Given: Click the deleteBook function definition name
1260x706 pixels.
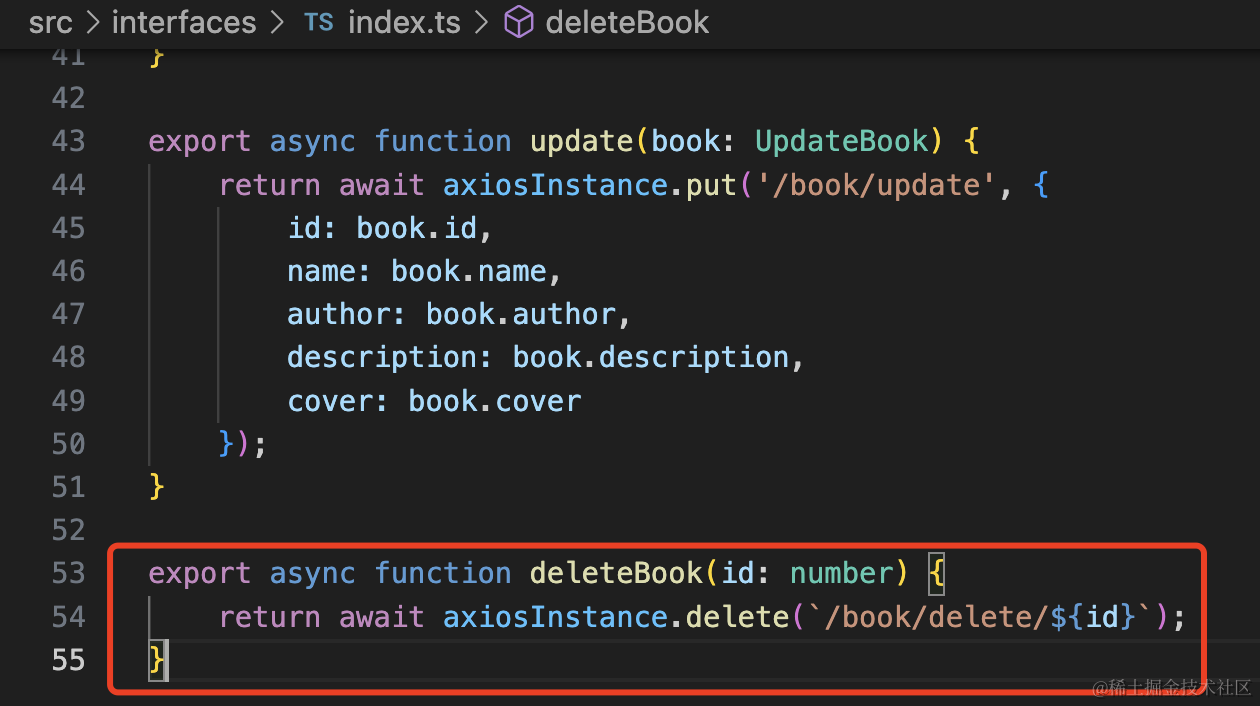Looking at the screenshot, I should pos(616,574).
